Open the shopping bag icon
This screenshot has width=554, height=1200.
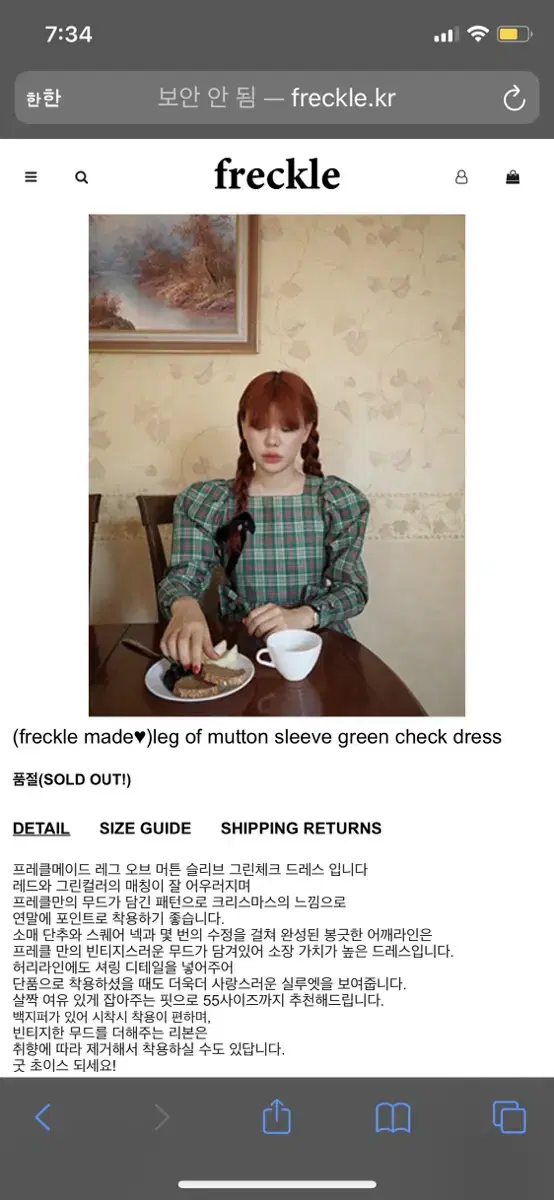[x=513, y=177]
